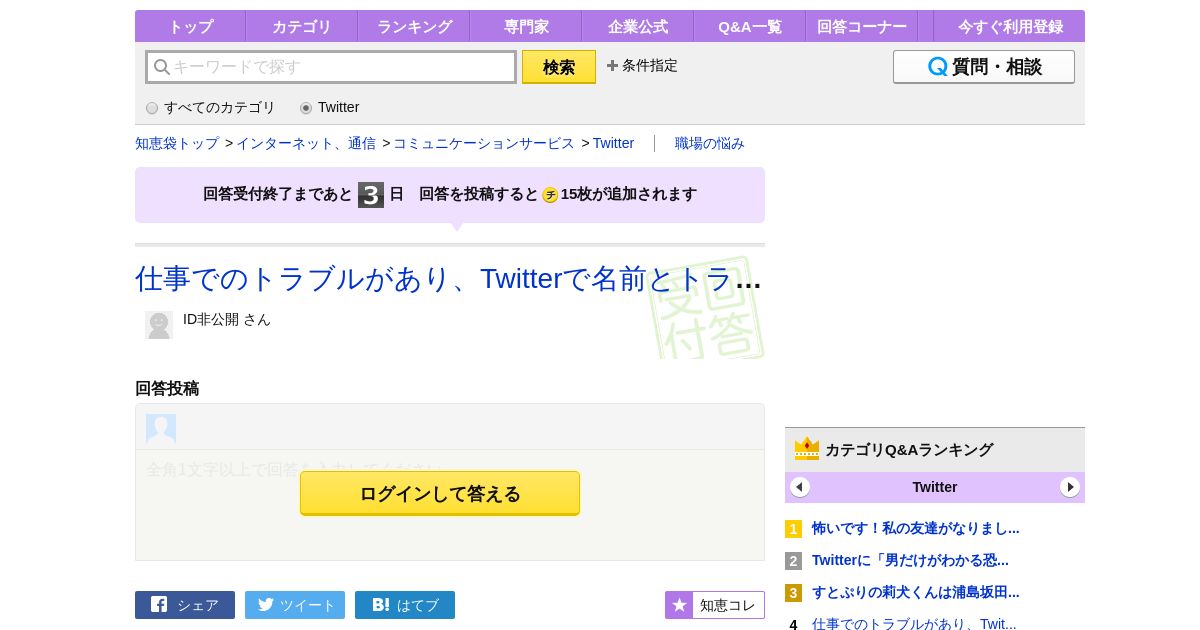The height and width of the screenshot is (630, 1200).
Task: Open 知恵袋トップ breadcrumb link
Action: (177, 143)
